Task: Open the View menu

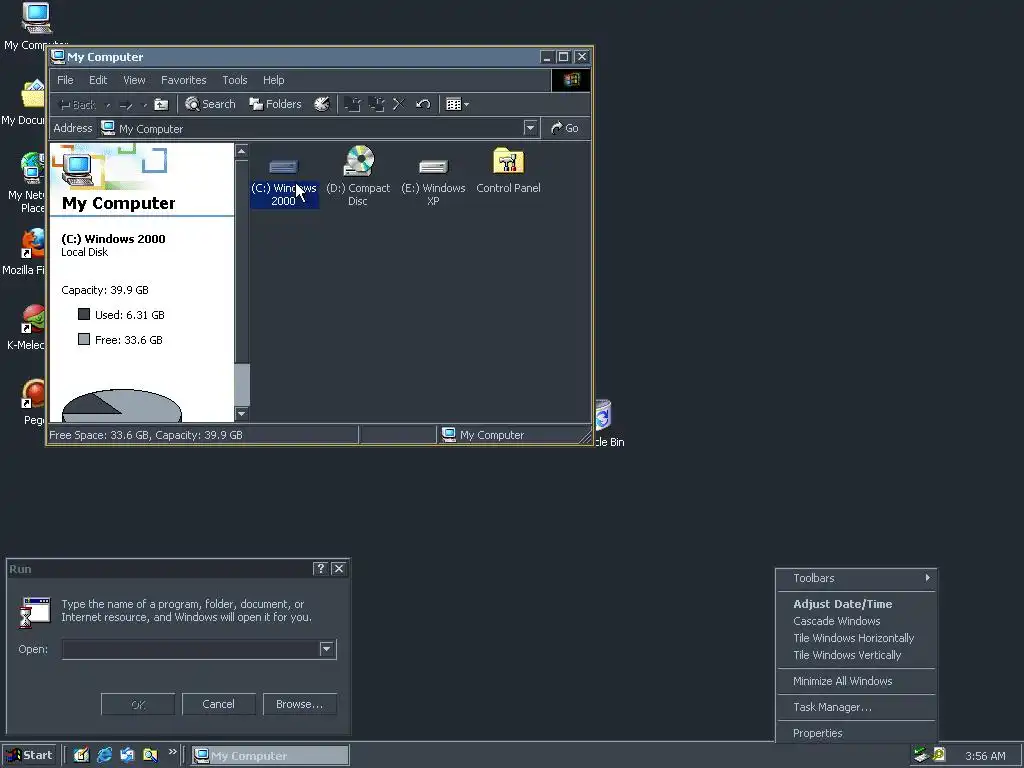Action: [134, 80]
